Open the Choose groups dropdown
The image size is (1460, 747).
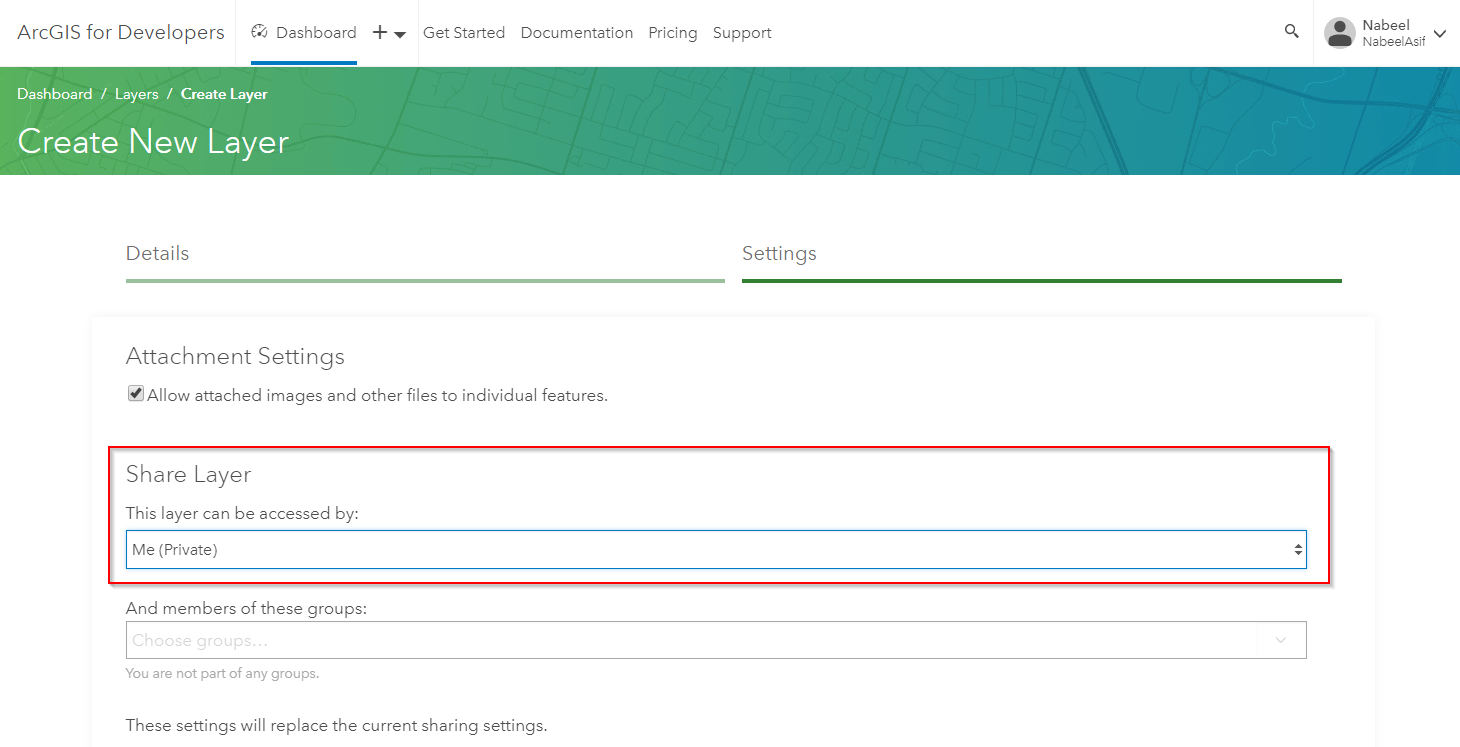pyautogui.click(x=716, y=640)
